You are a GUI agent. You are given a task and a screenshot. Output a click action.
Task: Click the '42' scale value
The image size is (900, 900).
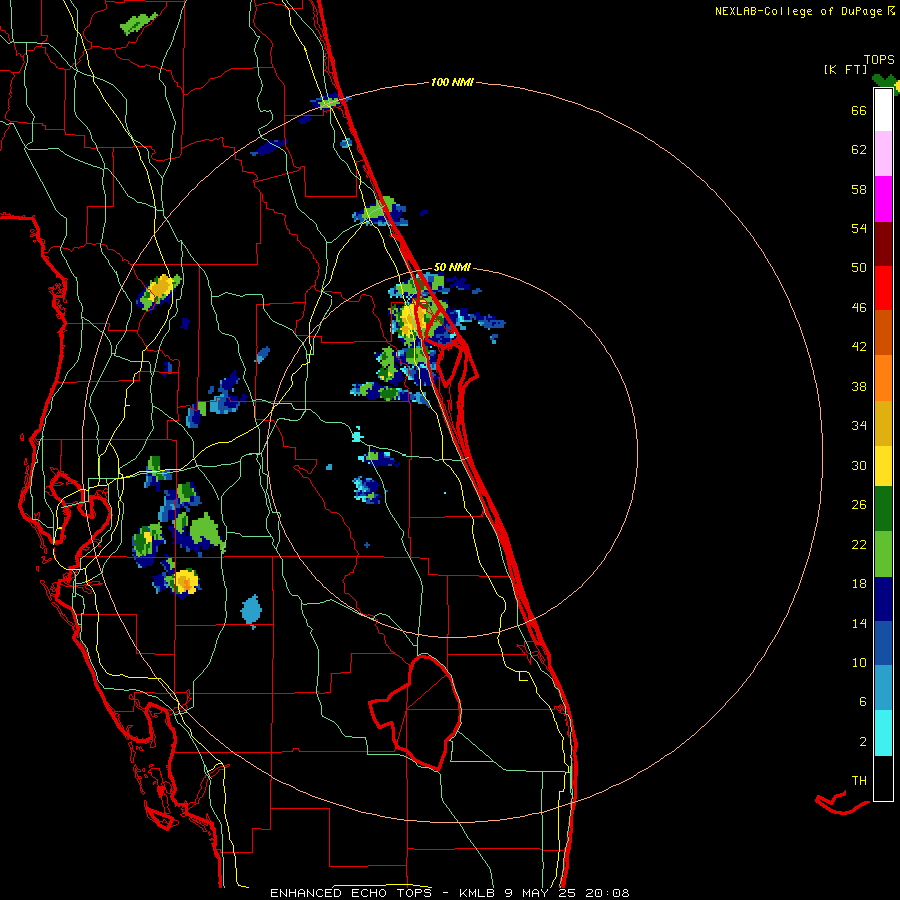(859, 347)
